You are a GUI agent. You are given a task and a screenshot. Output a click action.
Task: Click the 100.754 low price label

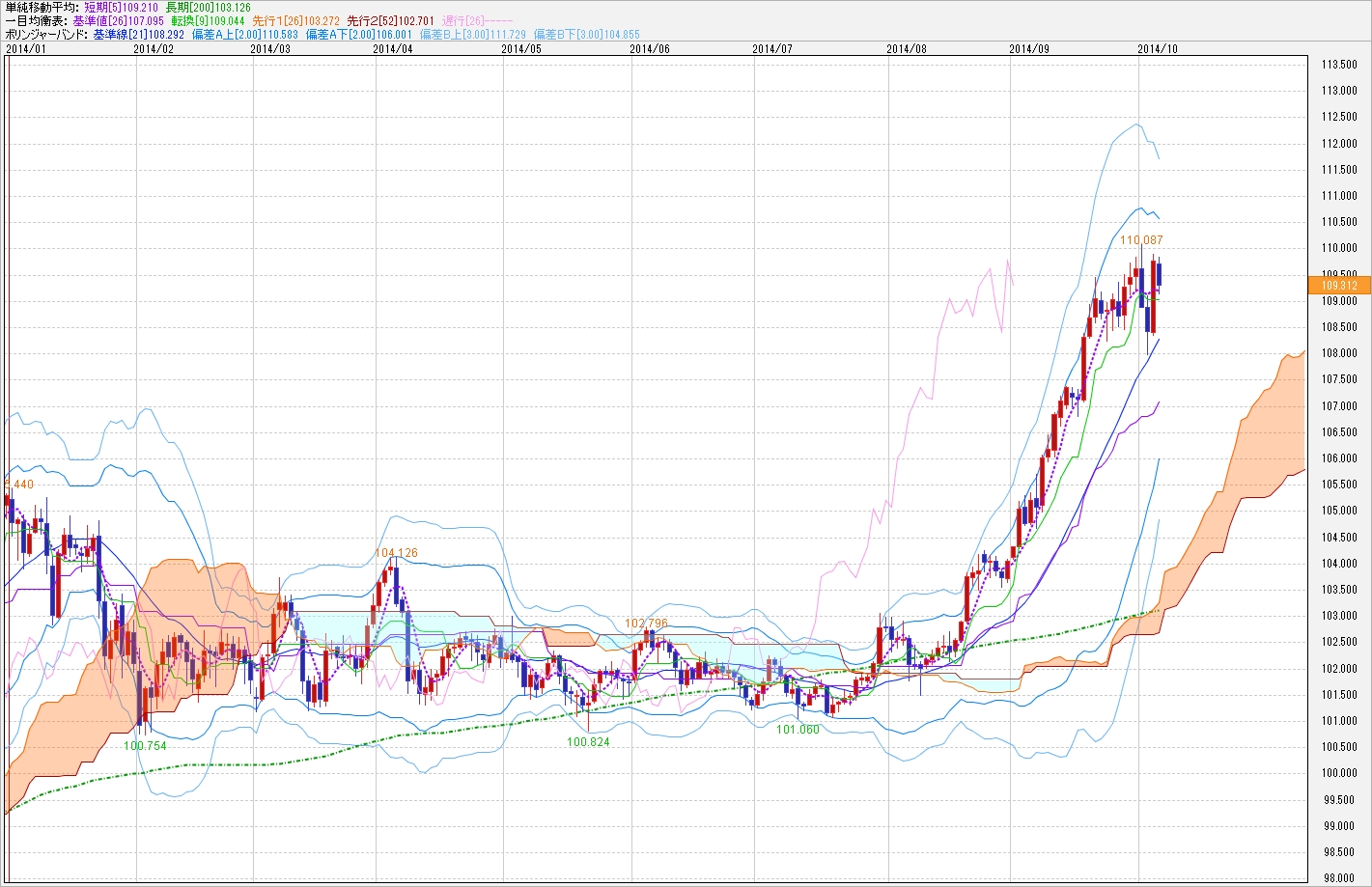[x=145, y=745]
